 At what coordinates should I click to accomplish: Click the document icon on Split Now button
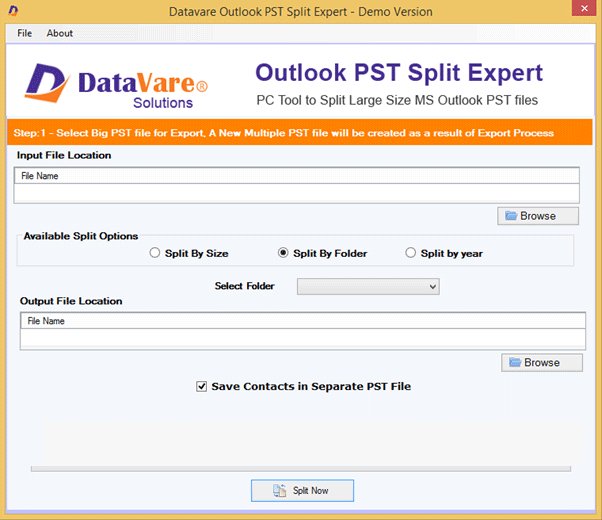pos(280,490)
